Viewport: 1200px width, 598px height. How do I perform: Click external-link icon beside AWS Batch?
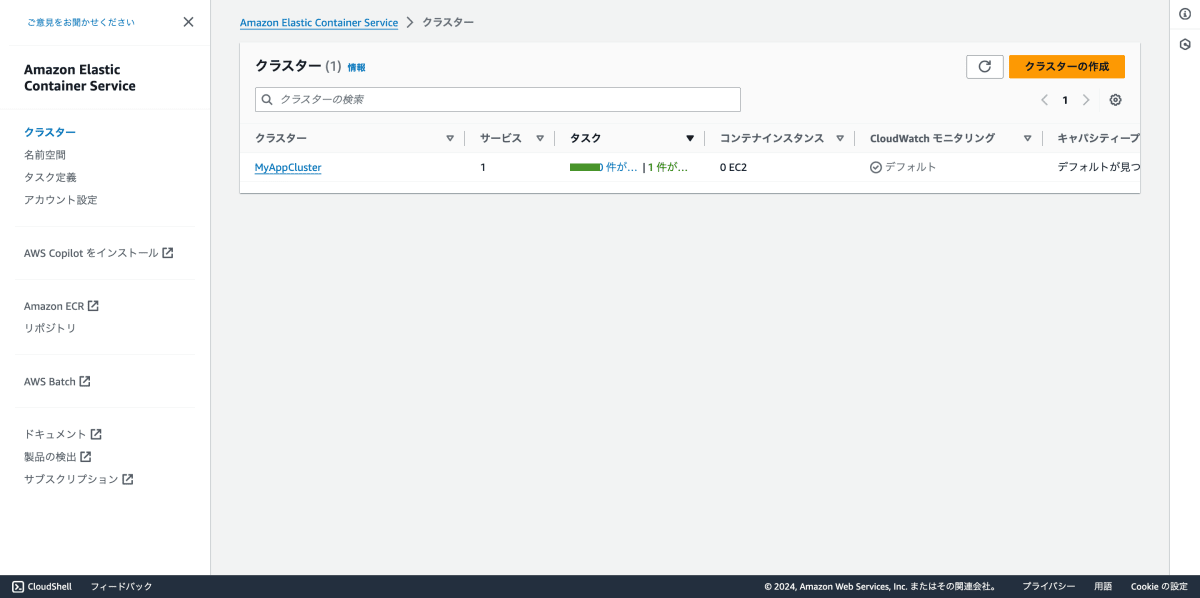click(x=85, y=381)
